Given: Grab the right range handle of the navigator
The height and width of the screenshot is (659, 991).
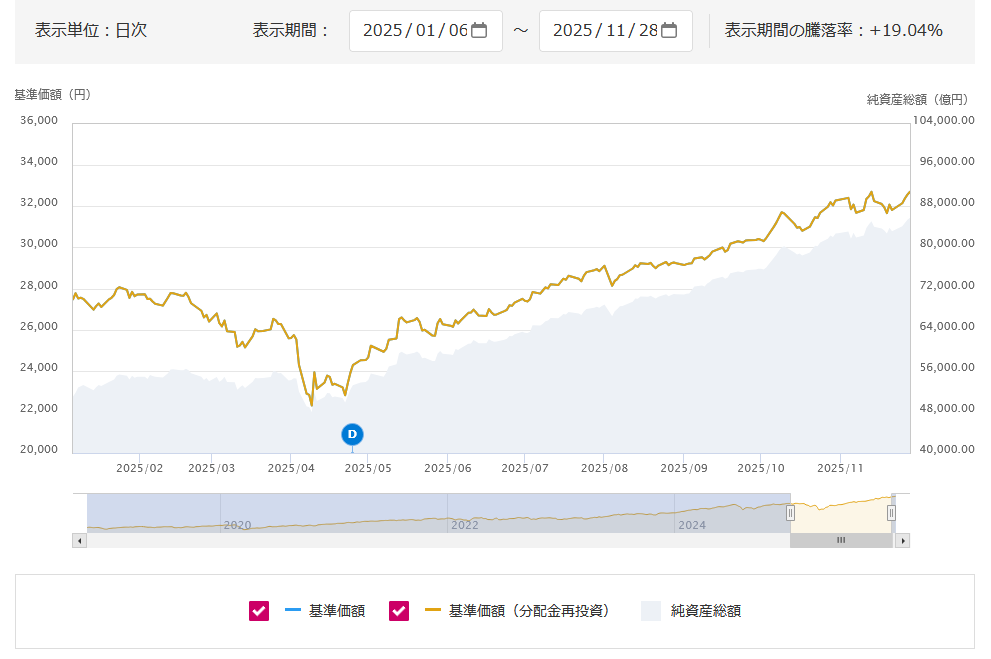Looking at the screenshot, I should point(891,513).
